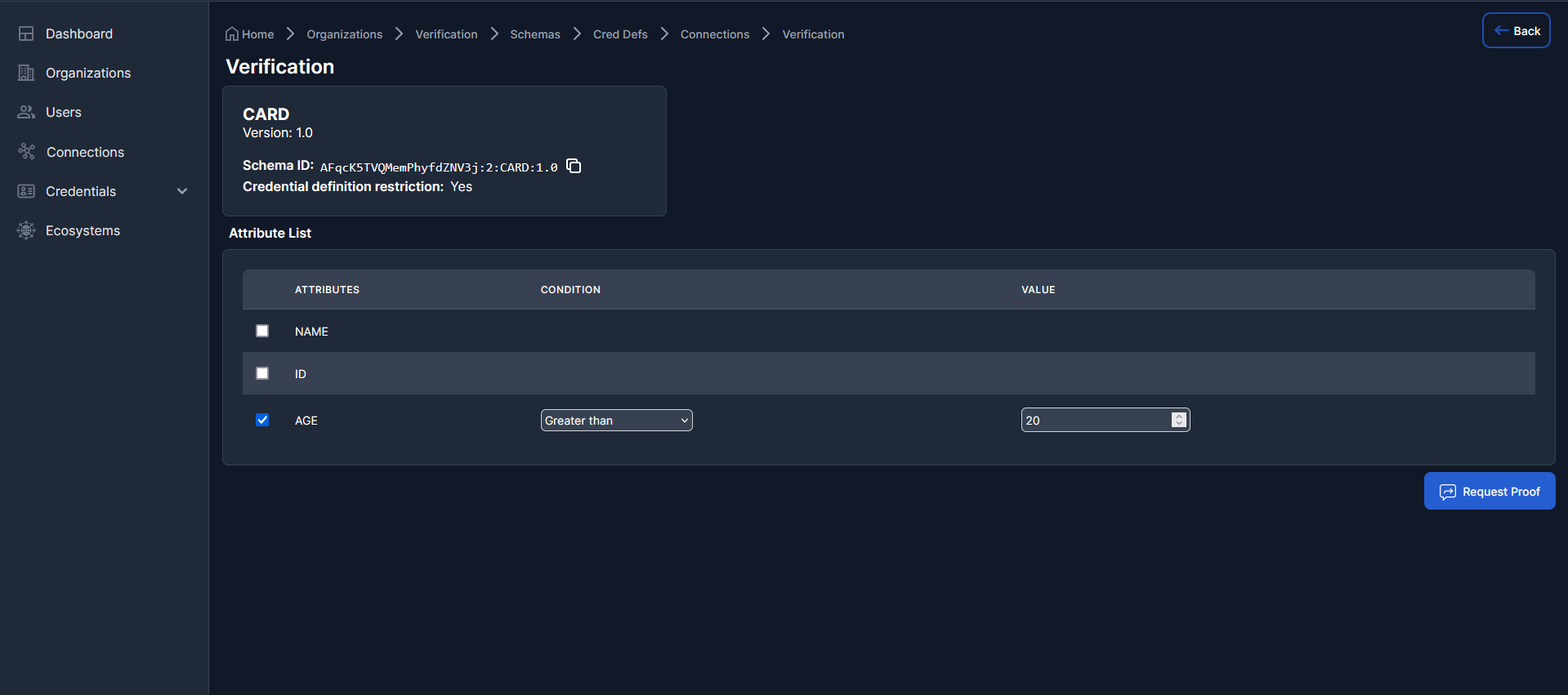Click the Schema ID value text
The width and height of the screenshot is (1568, 695).
(439, 167)
